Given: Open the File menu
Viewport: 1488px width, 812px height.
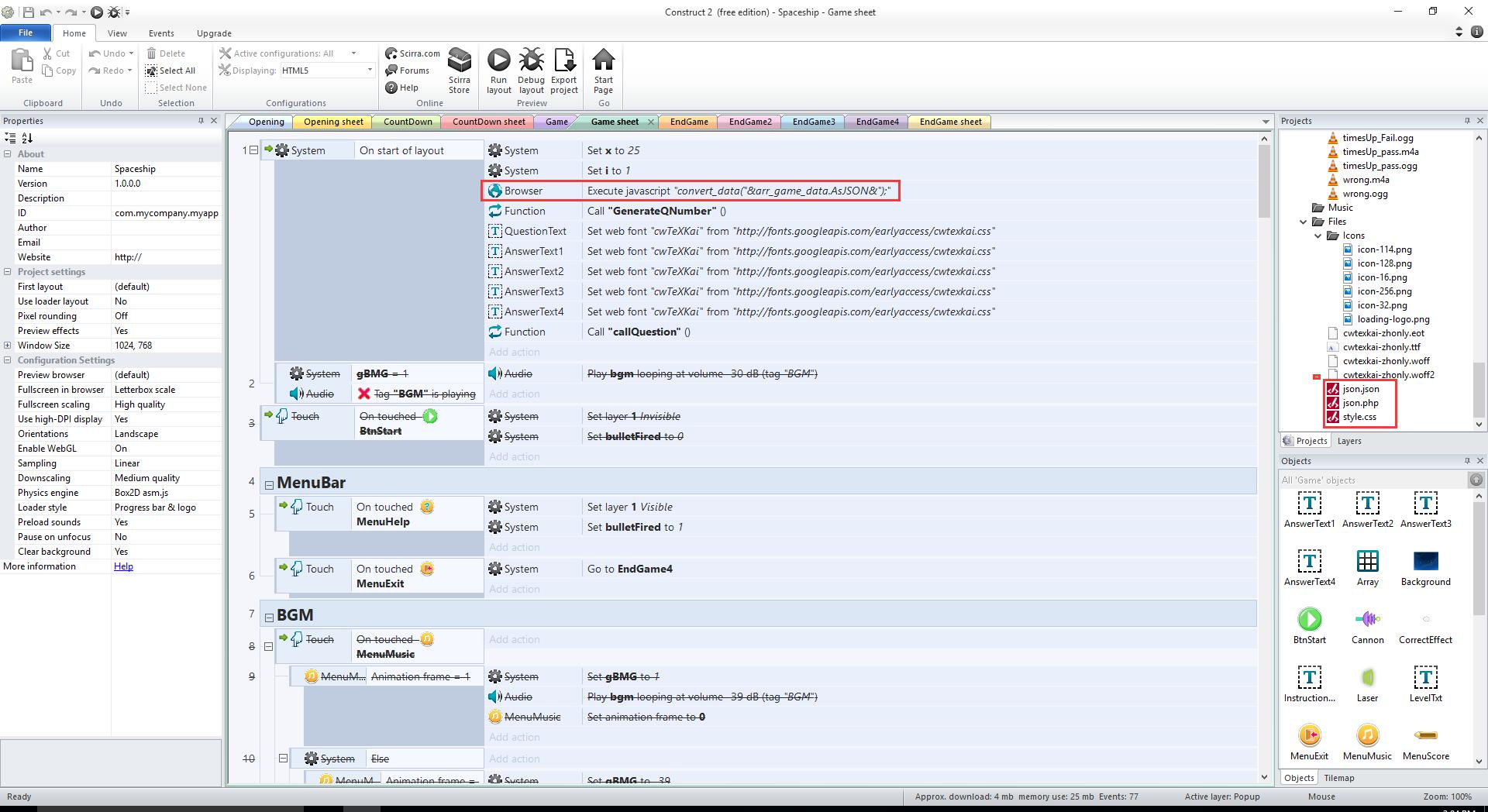Looking at the screenshot, I should click(x=26, y=33).
